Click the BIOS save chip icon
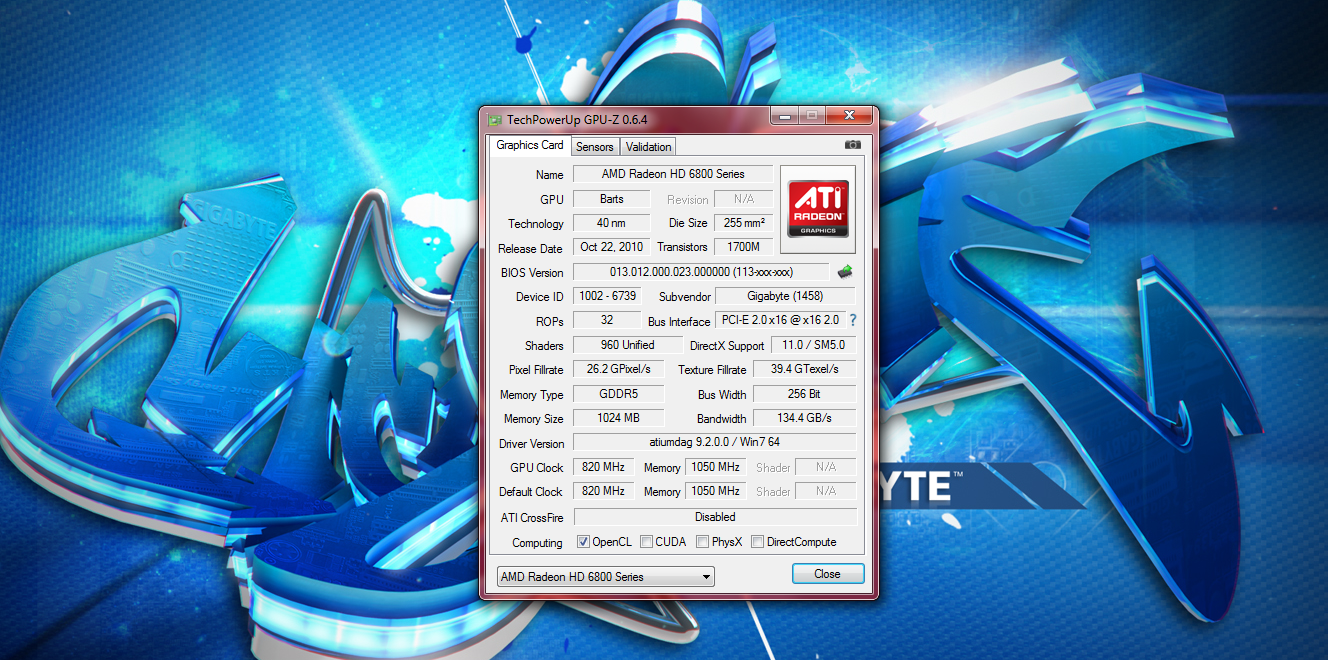 845,272
